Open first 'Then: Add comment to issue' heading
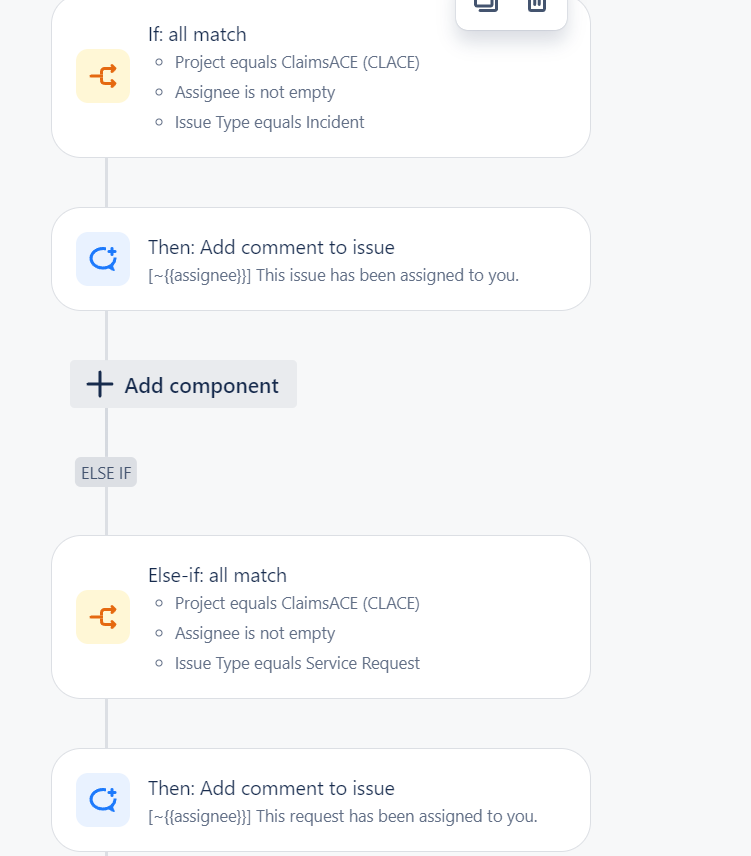751x856 pixels. (271, 247)
